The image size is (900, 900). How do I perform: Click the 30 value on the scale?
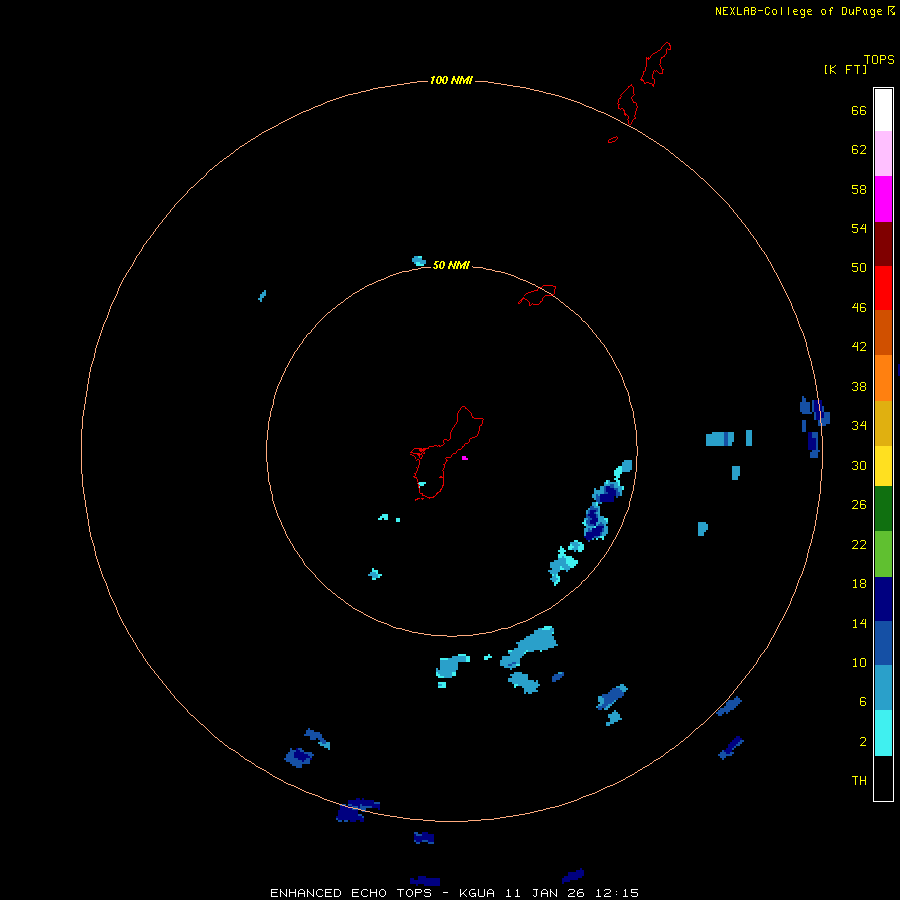(x=859, y=465)
